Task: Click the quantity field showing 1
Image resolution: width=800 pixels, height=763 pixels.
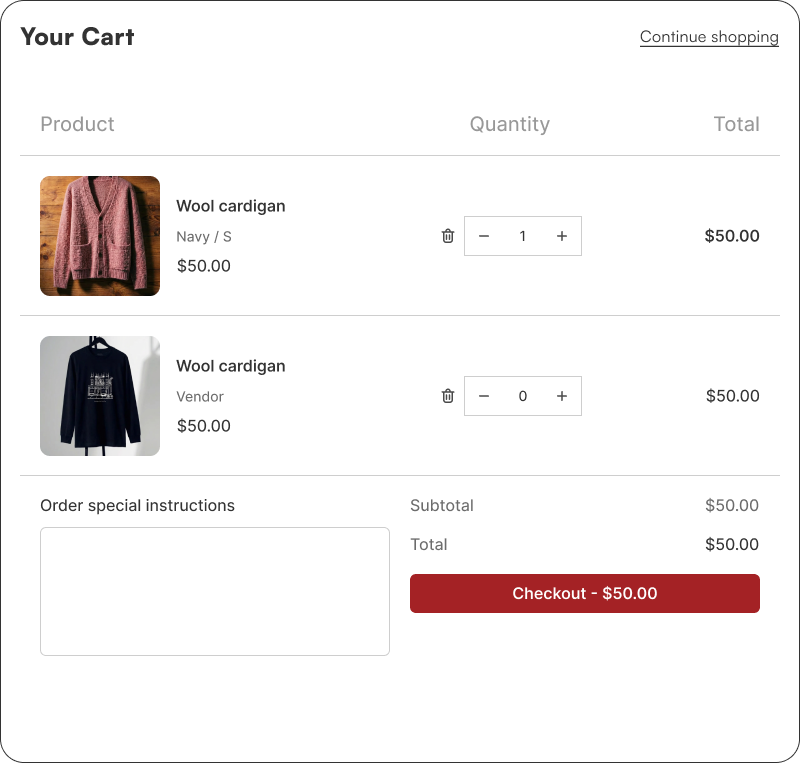Action: (522, 236)
